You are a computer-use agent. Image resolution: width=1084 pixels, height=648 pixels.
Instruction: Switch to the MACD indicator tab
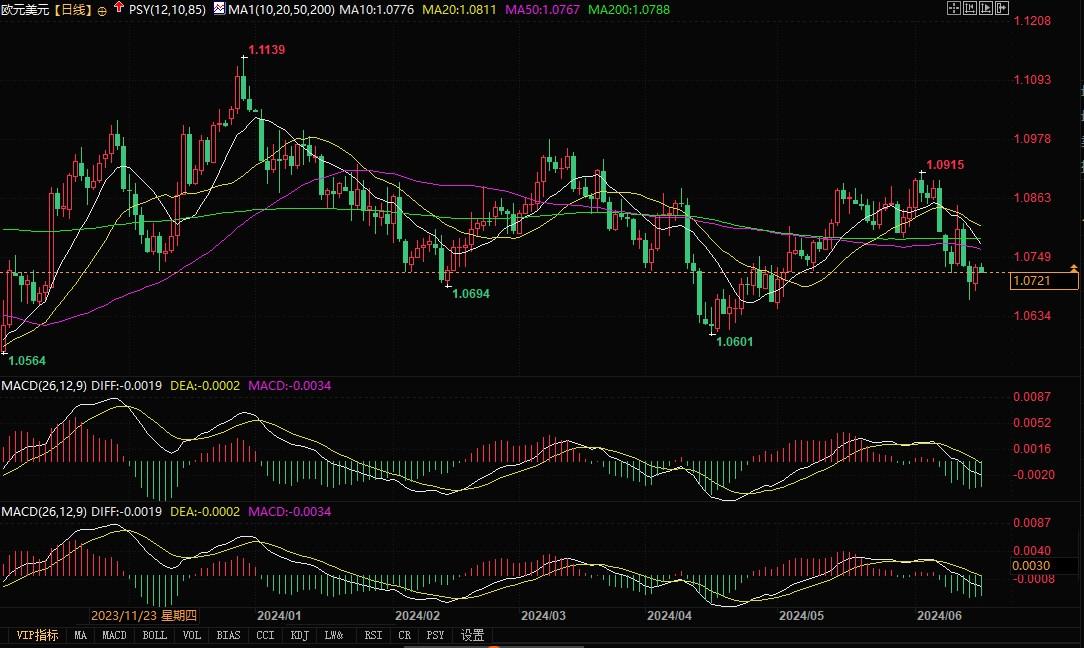pos(113,634)
